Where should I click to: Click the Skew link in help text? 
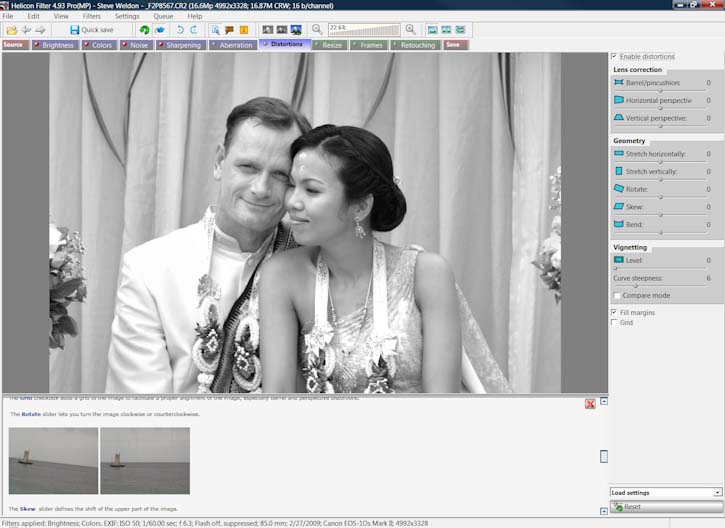[x=28, y=509]
